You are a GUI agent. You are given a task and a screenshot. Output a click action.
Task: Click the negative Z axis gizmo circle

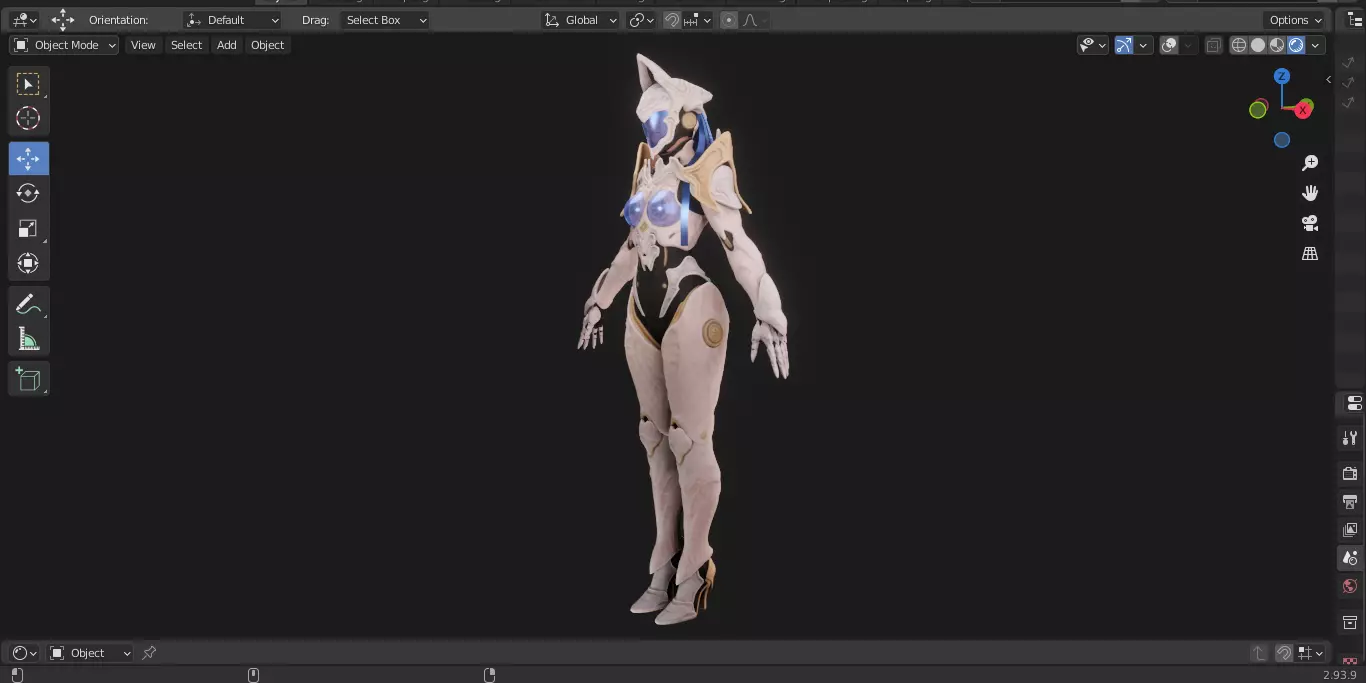pyautogui.click(x=1282, y=141)
